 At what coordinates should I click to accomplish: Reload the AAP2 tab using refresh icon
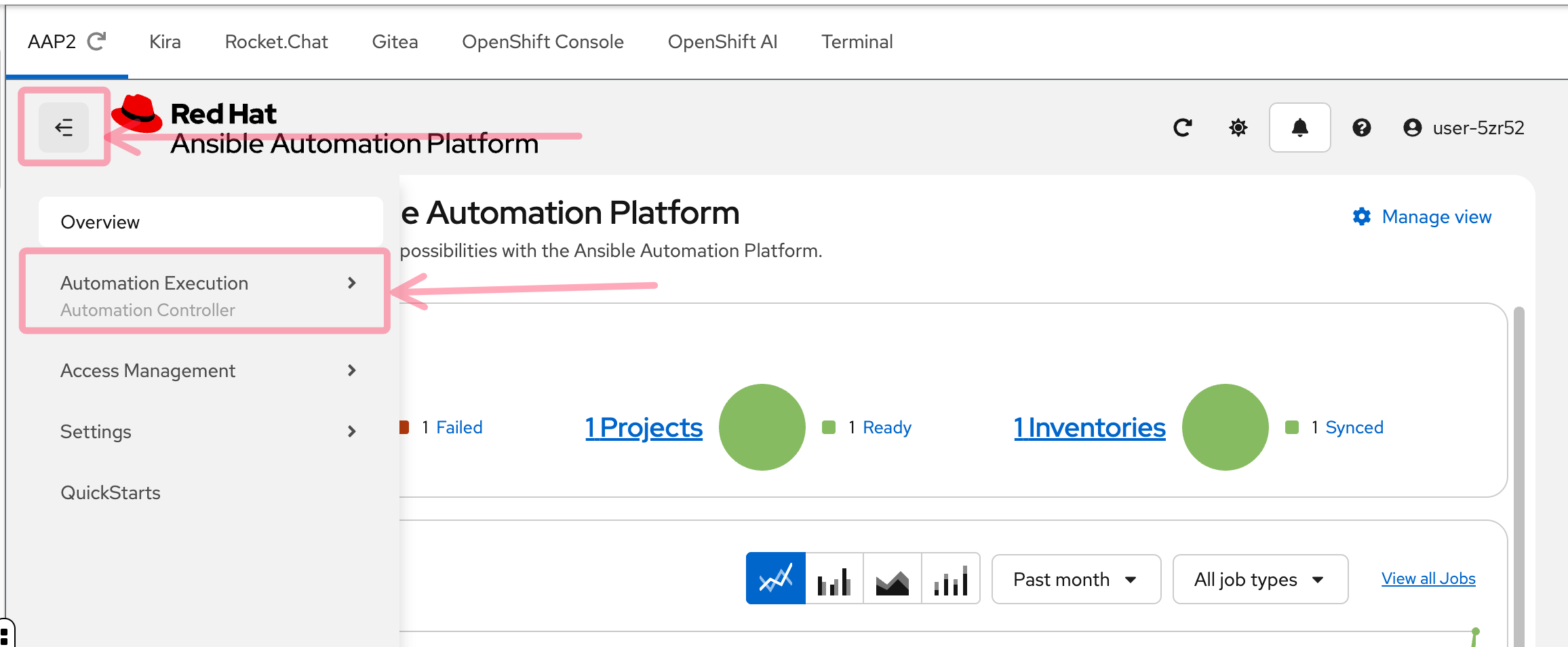(97, 42)
